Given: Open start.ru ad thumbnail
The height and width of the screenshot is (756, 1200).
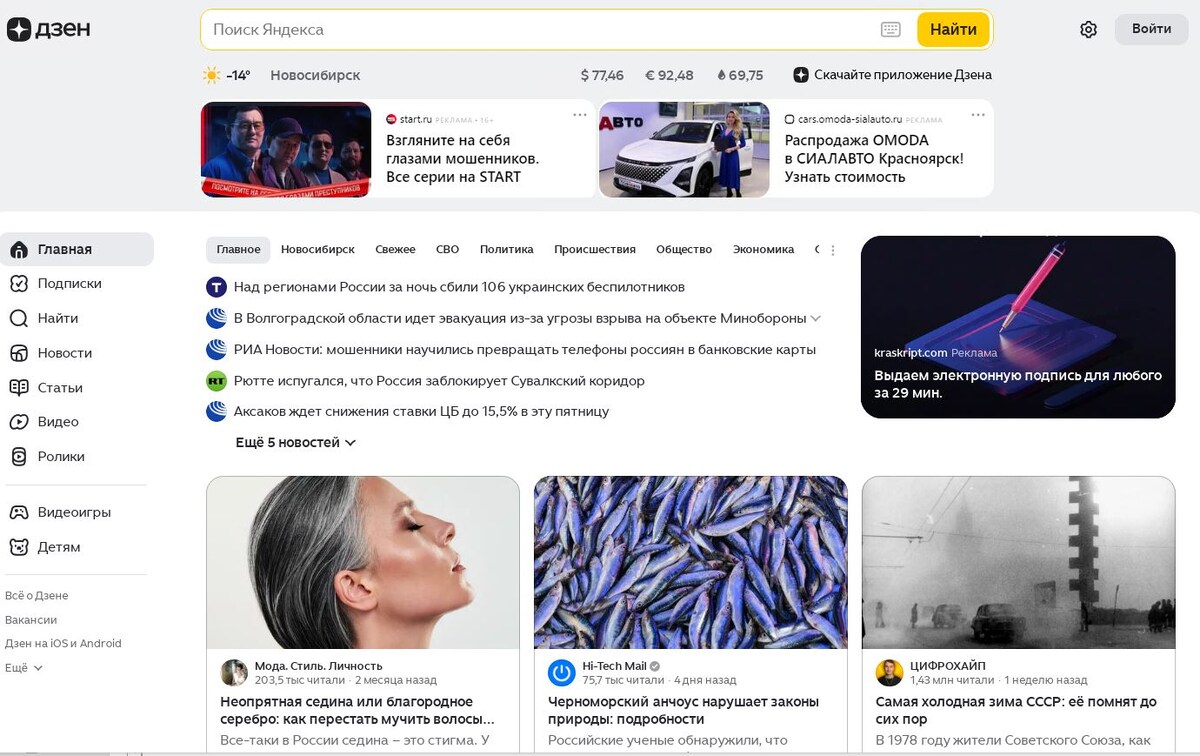Looking at the screenshot, I should coord(286,150).
